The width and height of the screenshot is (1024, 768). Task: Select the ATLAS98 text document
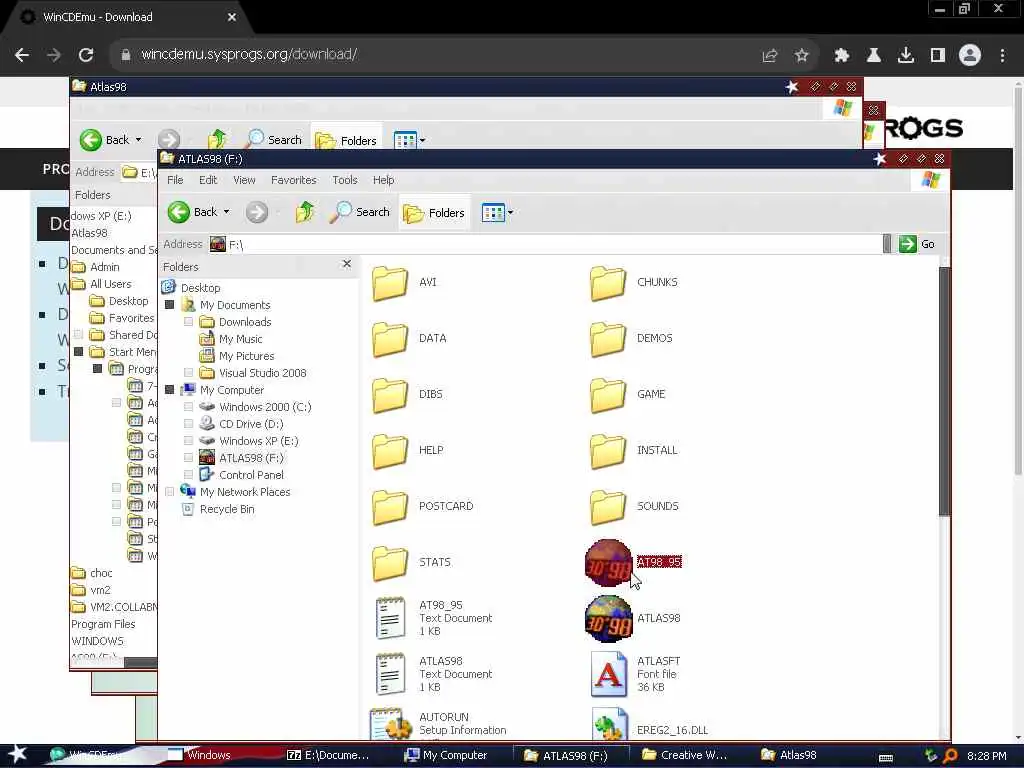[x=391, y=674]
